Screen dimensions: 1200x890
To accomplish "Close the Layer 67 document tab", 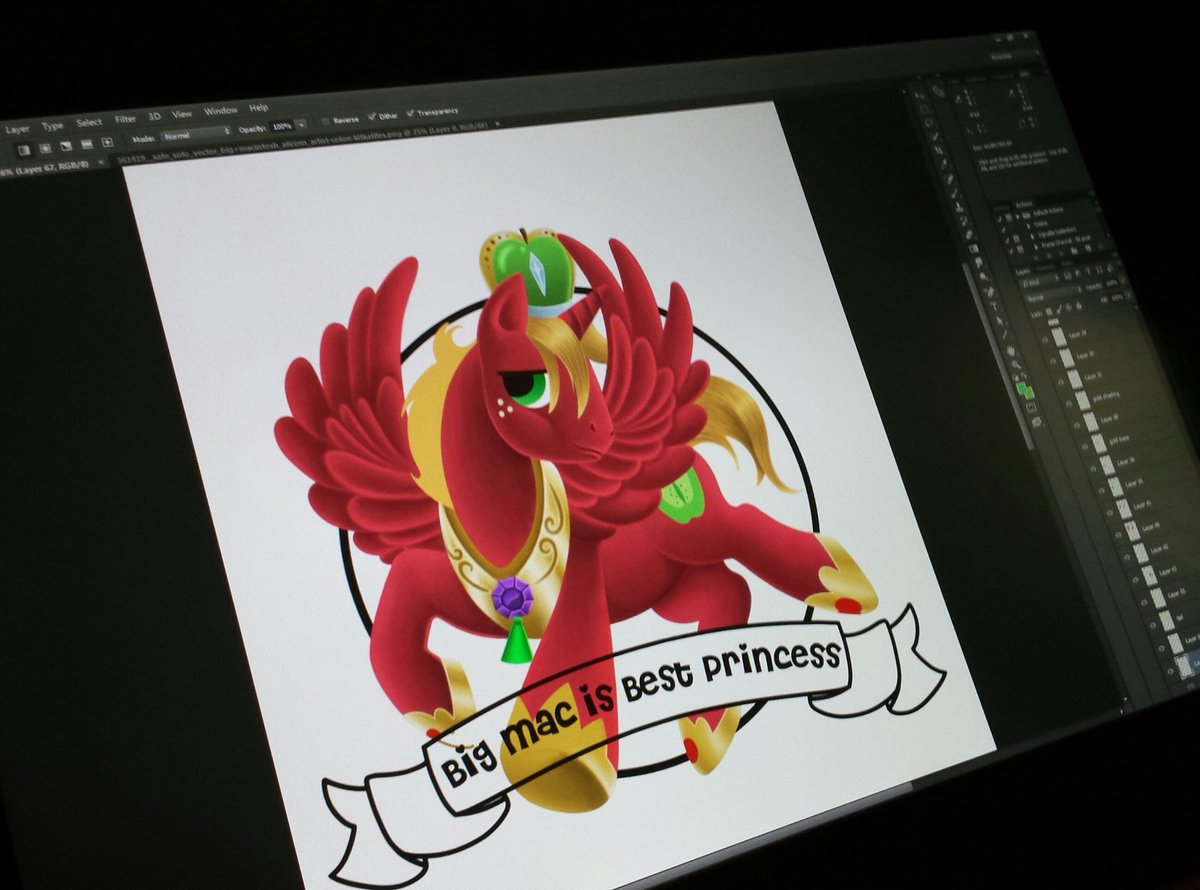I will pyautogui.click(x=101, y=162).
